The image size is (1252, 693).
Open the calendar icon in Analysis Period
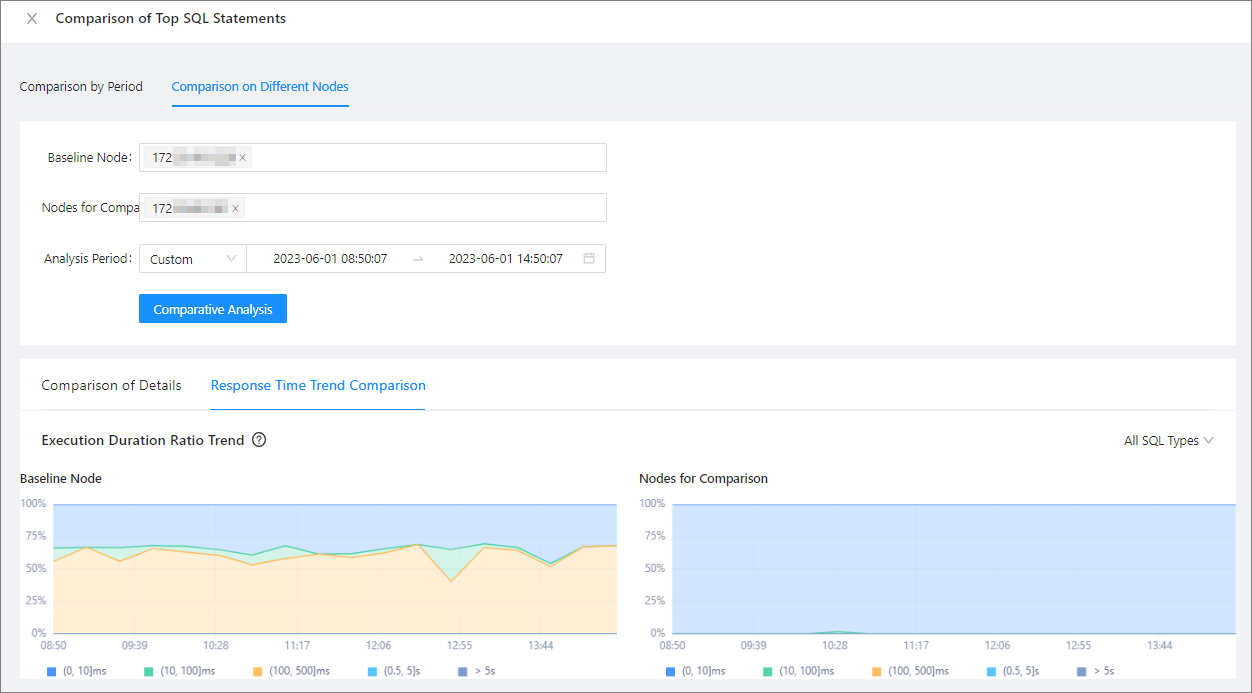[x=589, y=259]
